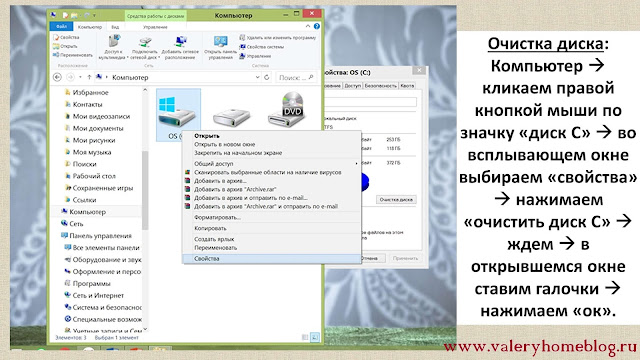This screenshot has width=640, height=360.
Task: Refresh the Компьютер address bar
Action: point(267,77)
